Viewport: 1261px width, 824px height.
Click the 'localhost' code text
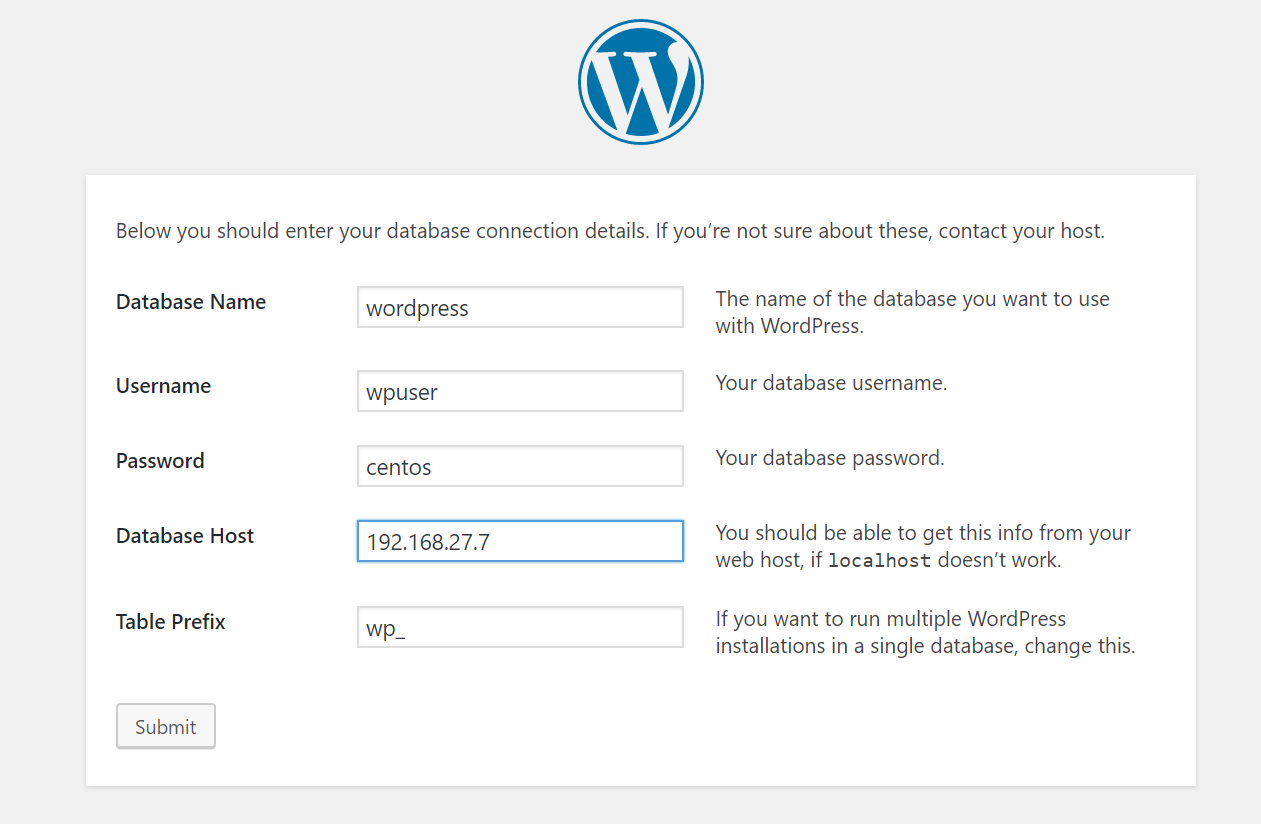[x=879, y=561]
